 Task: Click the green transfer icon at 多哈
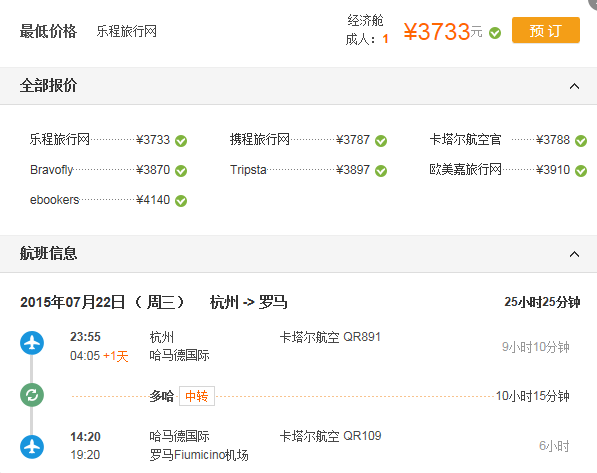[32, 395]
